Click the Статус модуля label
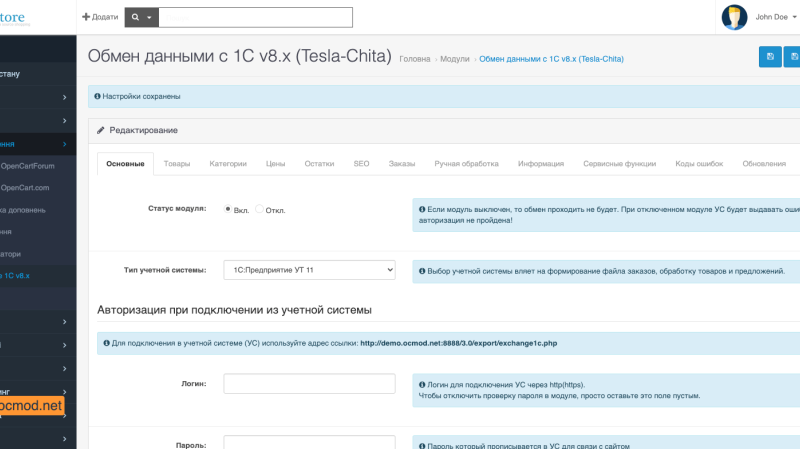Screen dimensions: 800x450 coord(177,208)
